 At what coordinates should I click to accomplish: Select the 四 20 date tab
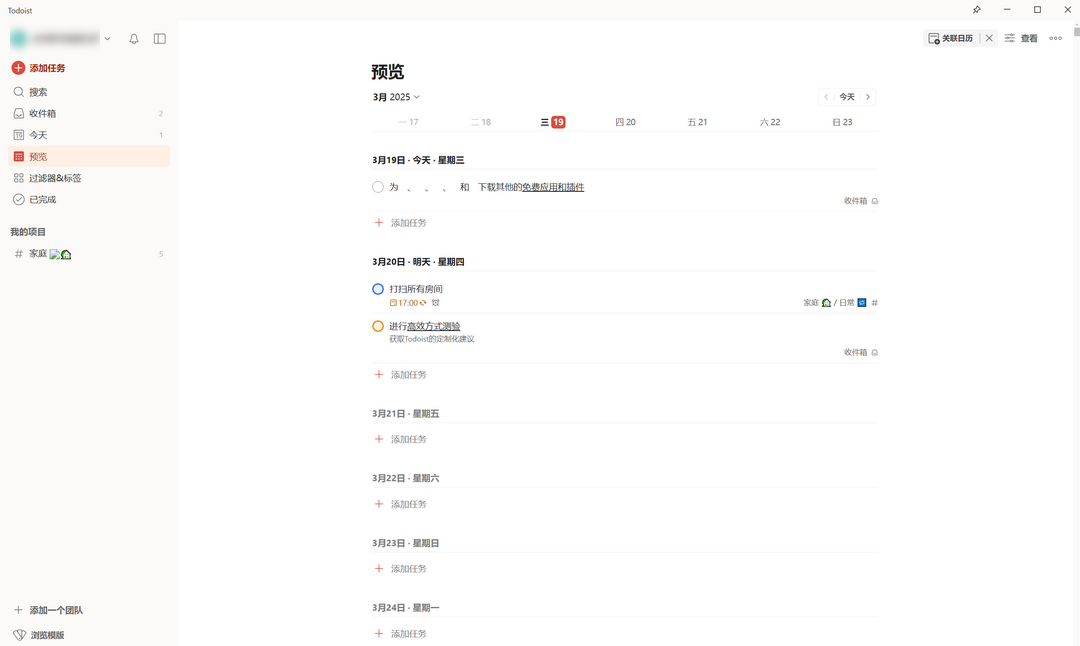[626, 121]
